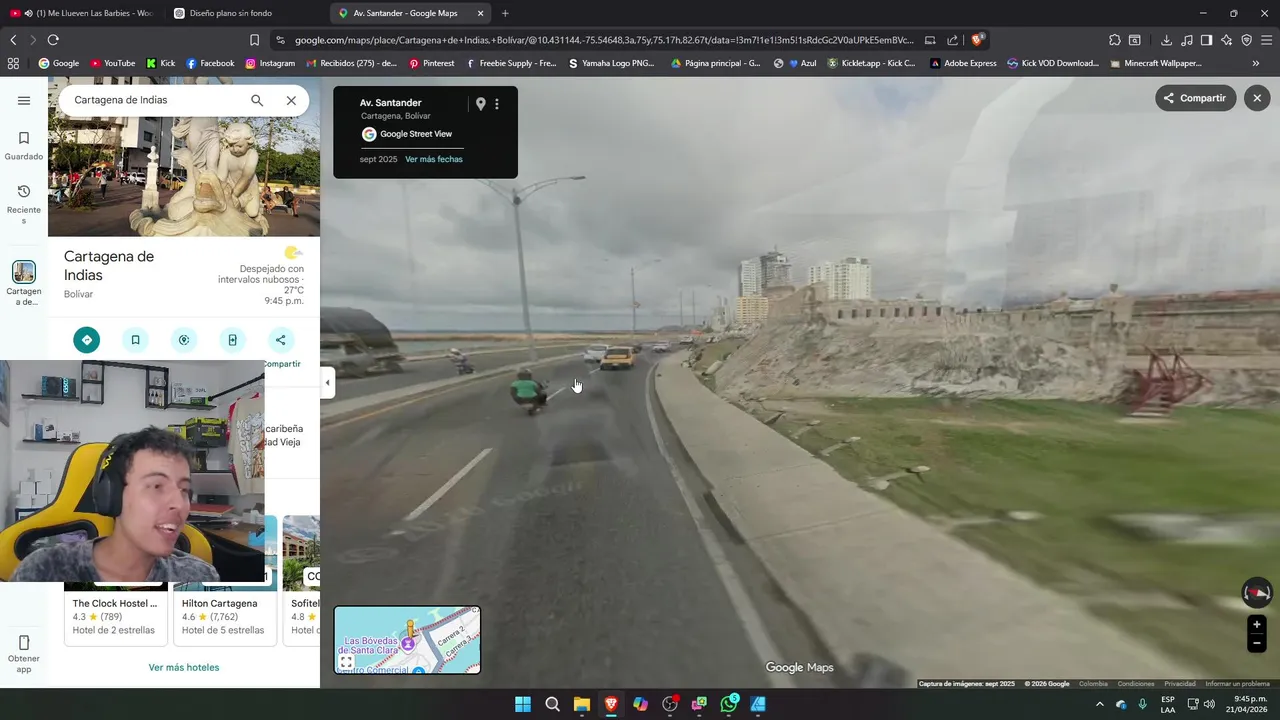The width and height of the screenshot is (1280, 720).
Task: Open Guardado saved places in sidebar
Action: point(24,146)
